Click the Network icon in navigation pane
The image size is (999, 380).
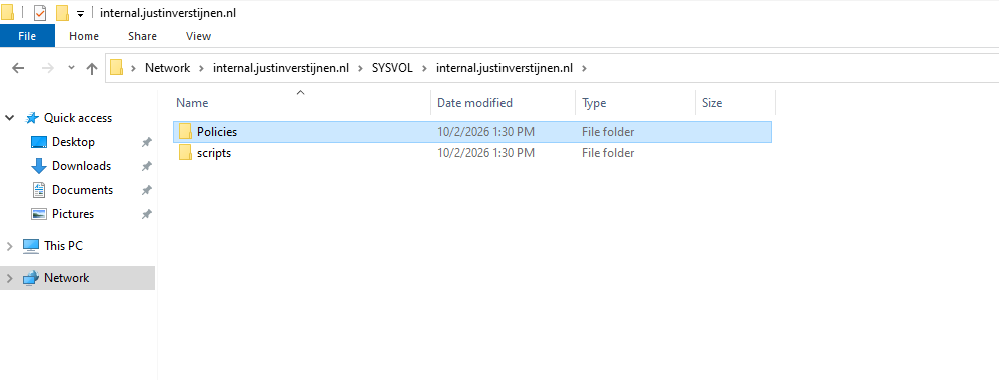click(31, 278)
